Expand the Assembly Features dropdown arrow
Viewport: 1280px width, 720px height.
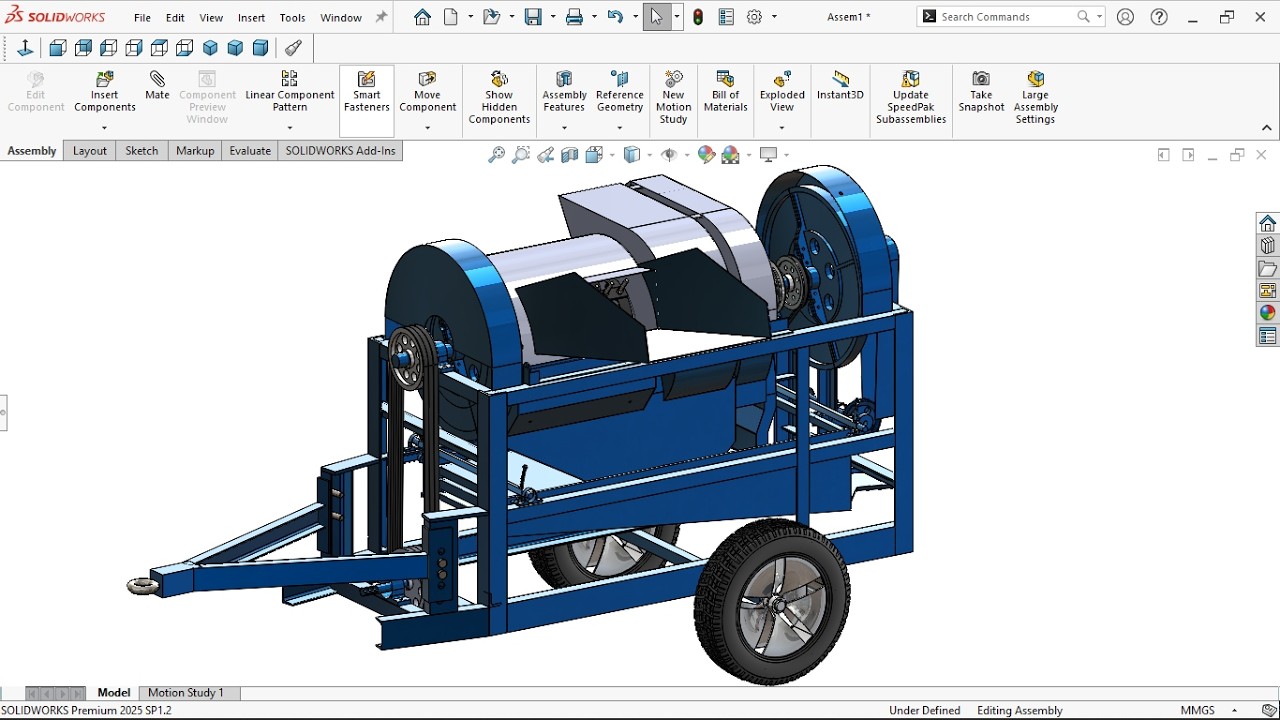(x=564, y=128)
